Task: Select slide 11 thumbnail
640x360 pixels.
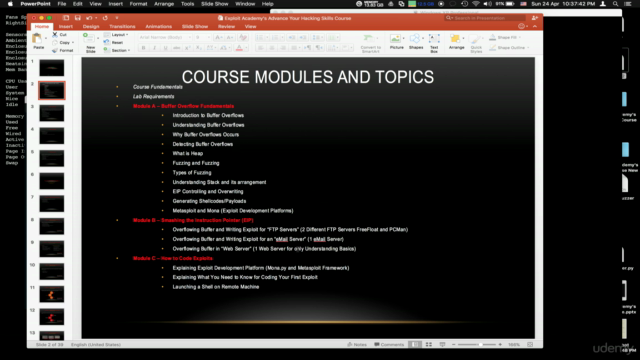Action: pyautogui.click(x=51, y=294)
